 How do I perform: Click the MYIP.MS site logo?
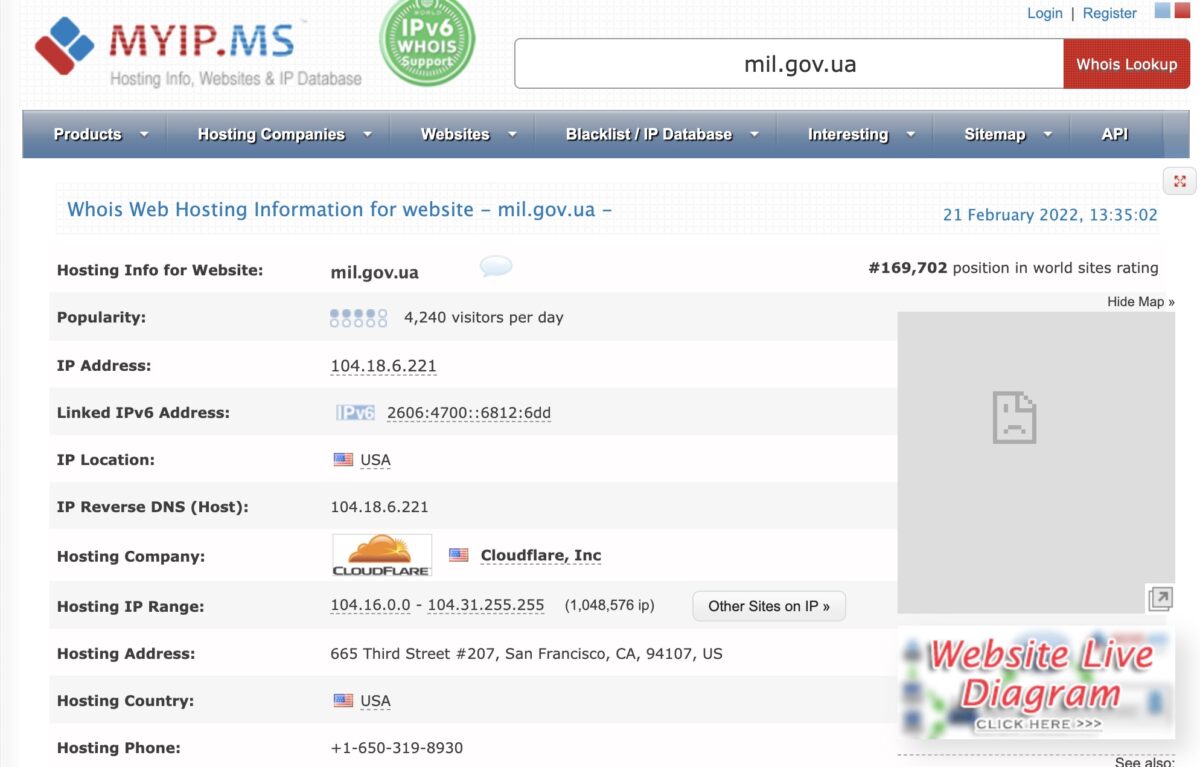pos(198,52)
